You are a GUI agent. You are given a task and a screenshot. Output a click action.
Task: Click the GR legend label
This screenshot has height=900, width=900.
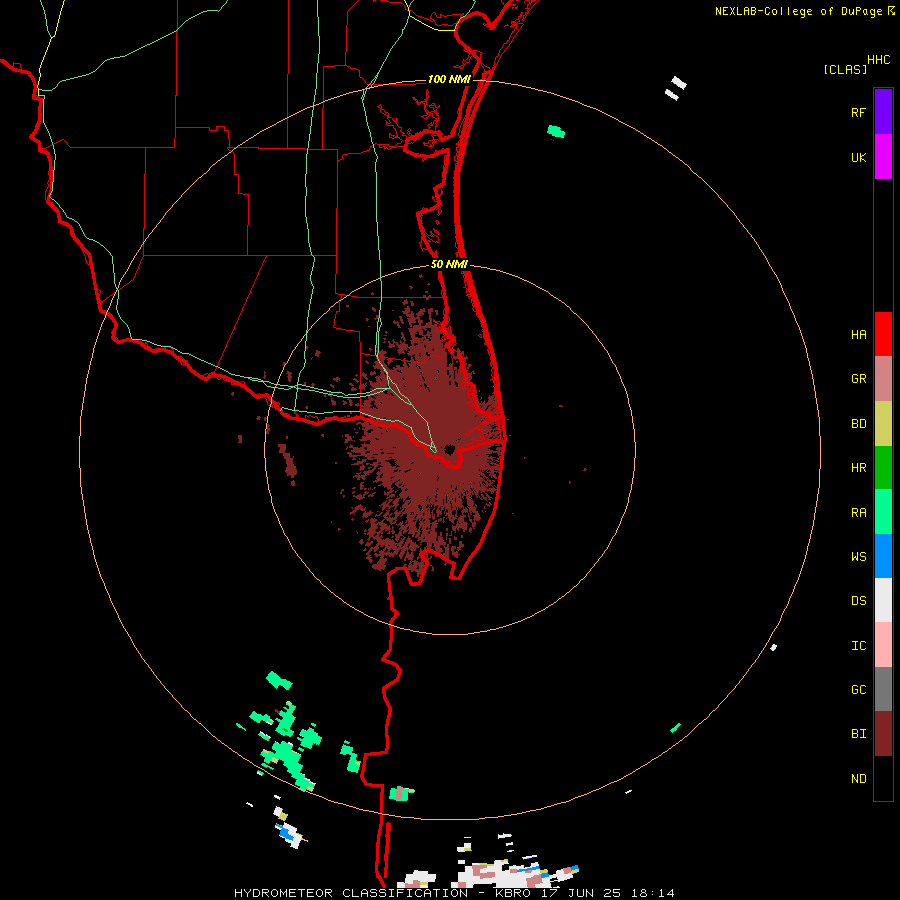pos(858,379)
